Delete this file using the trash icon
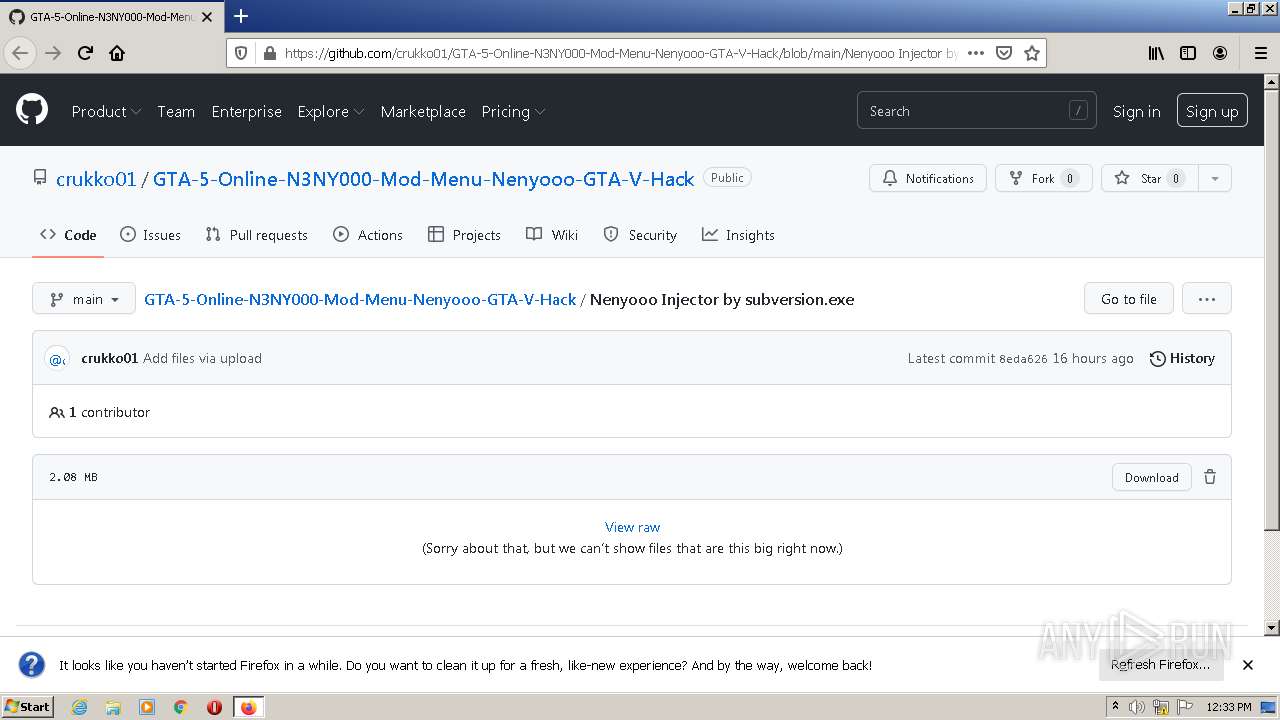This screenshot has width=1280, height=720. point(1210,477)
